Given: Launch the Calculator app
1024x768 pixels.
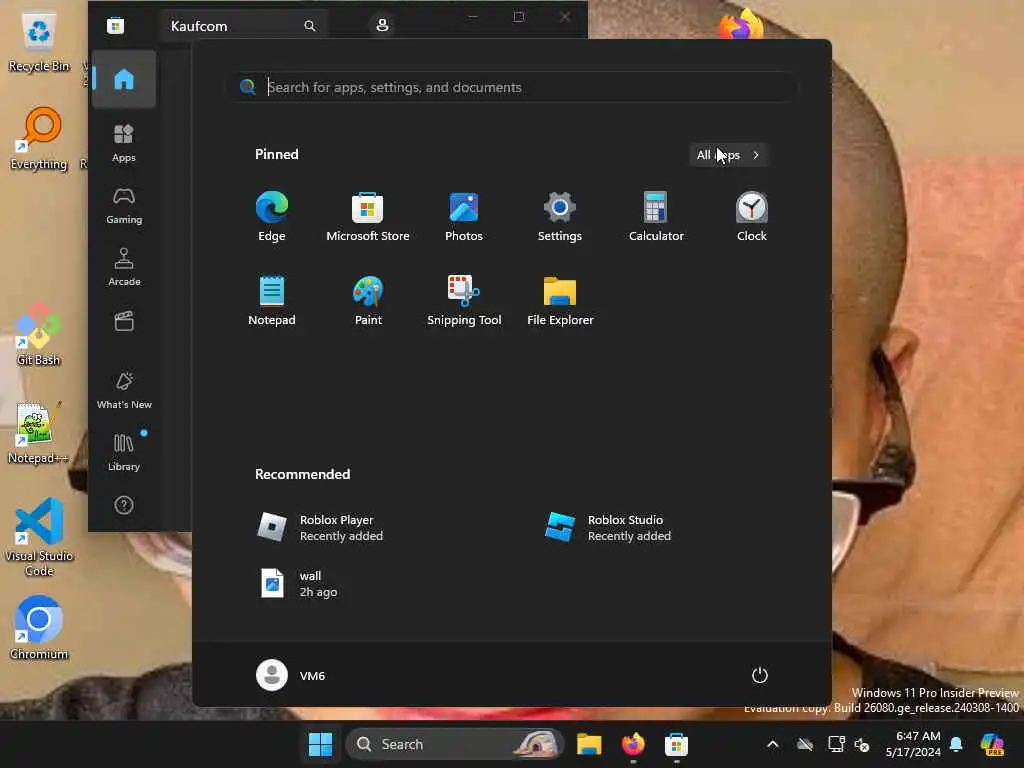Looking at the screenshot, I should (x=656, y=217).
